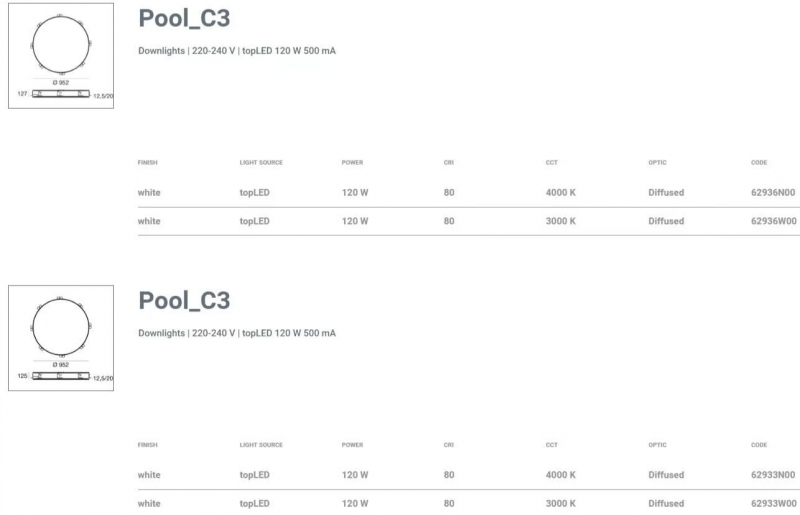
Task: Click the CCT column header in the first table
Action: pos(552,162)
